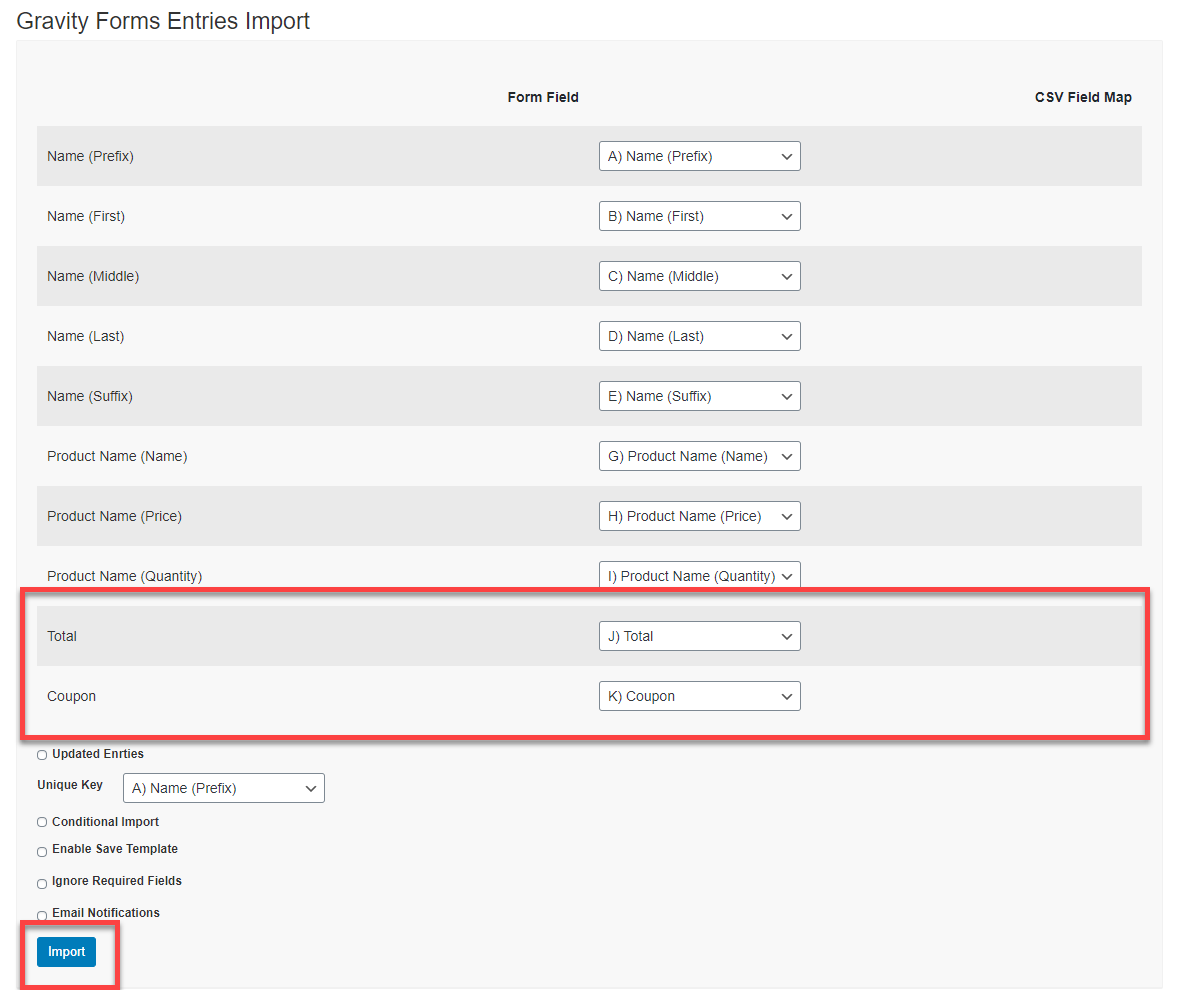The height and width of the screenshot is (990, 1180).
Task: Open the Coupon field mapping dropdown
Action: coord(699,696)
